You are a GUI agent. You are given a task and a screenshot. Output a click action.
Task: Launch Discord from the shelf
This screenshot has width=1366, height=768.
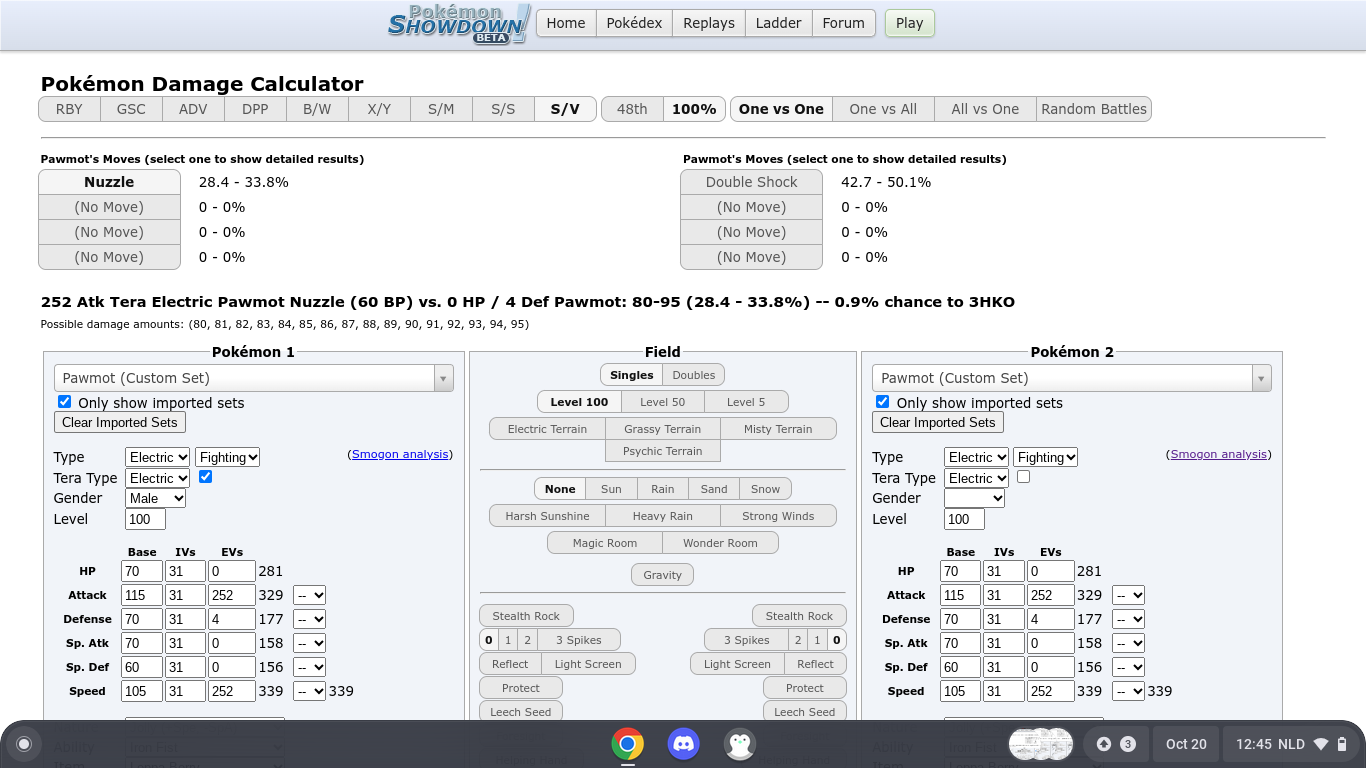click(x=684, y=744)
